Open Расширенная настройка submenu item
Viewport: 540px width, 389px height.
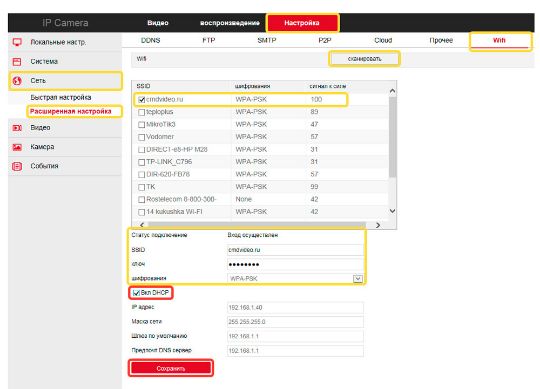tap(71, 112)
